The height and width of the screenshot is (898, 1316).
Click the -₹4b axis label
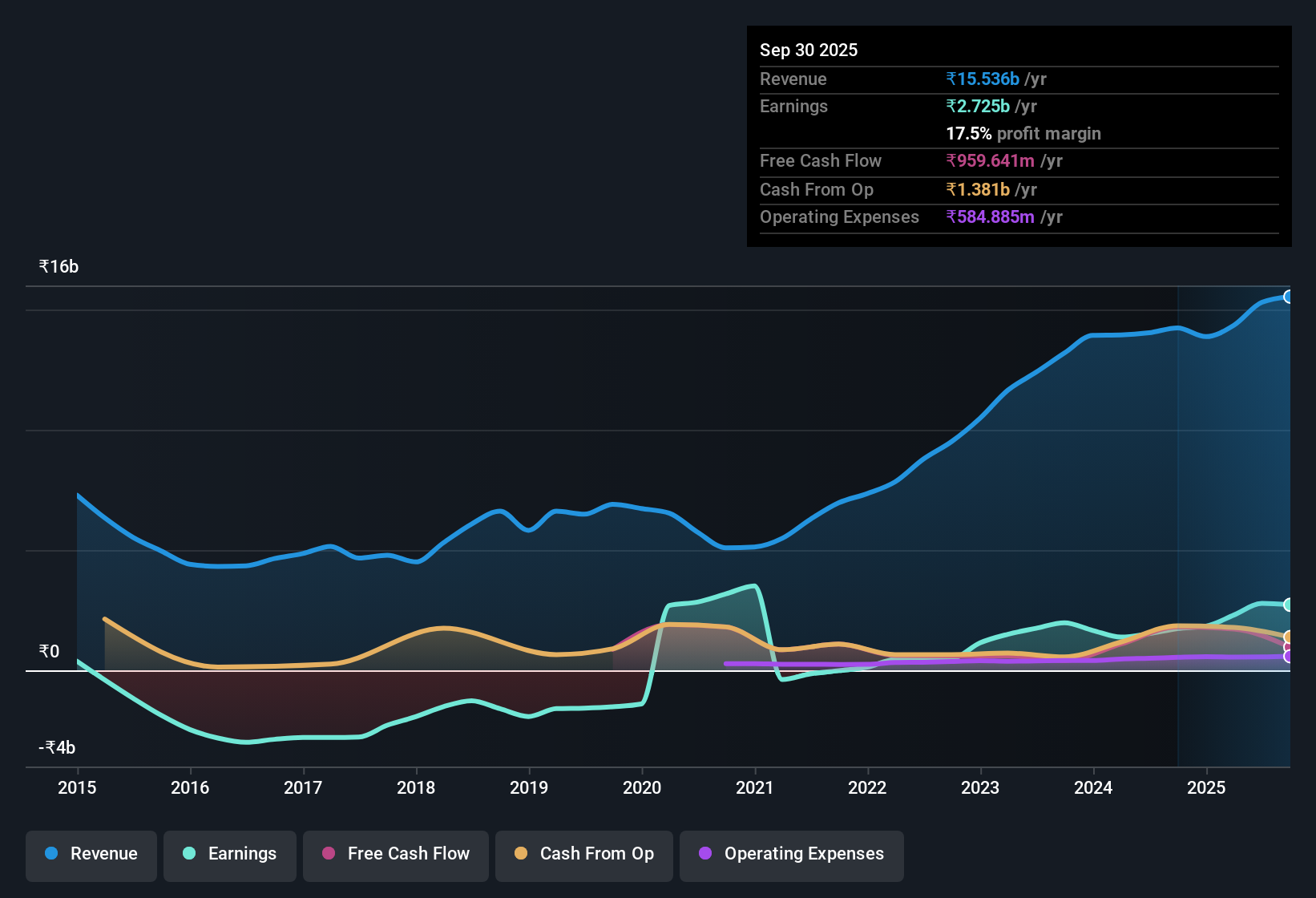pos(55,747)
